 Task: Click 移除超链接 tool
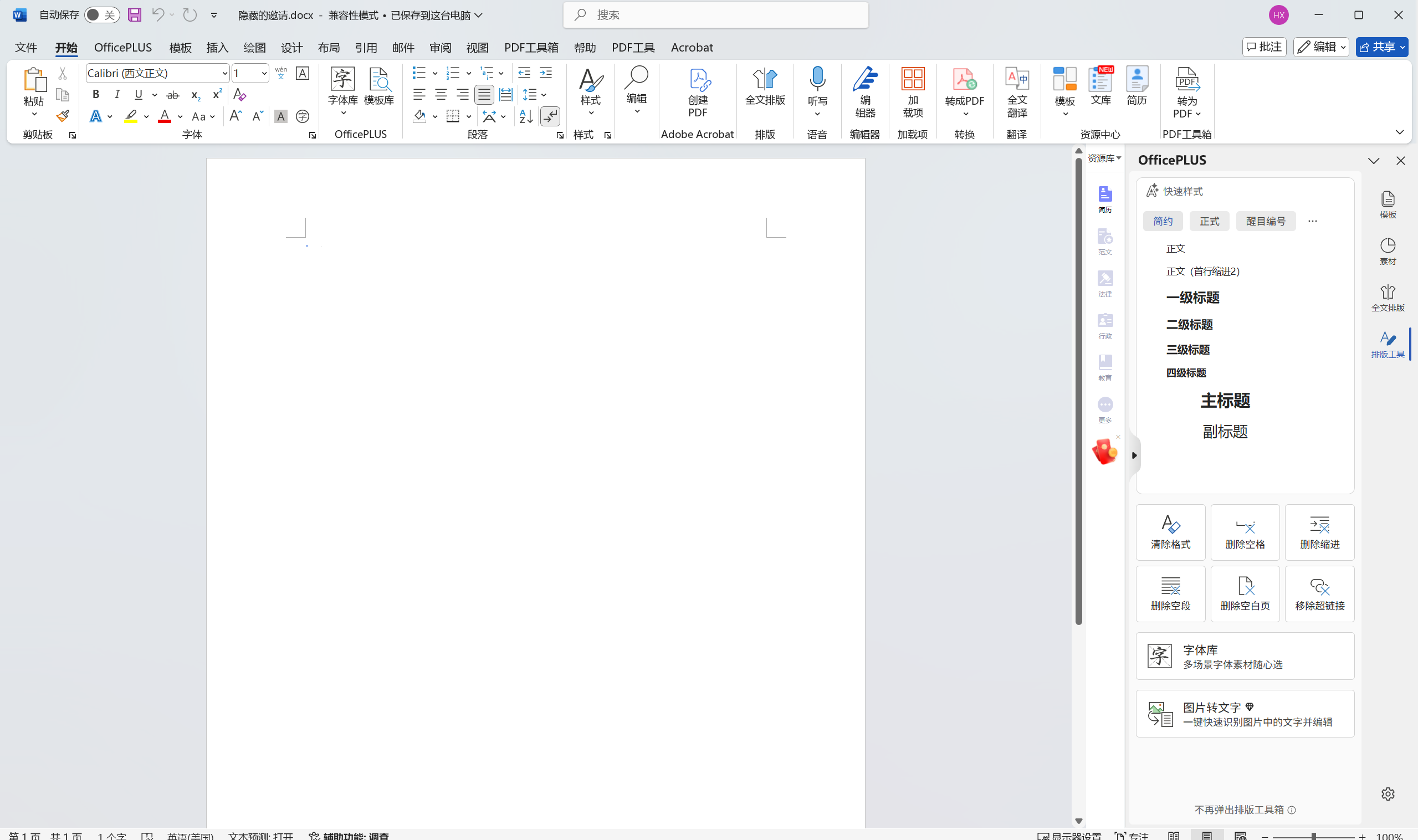tap(1319, 594)
